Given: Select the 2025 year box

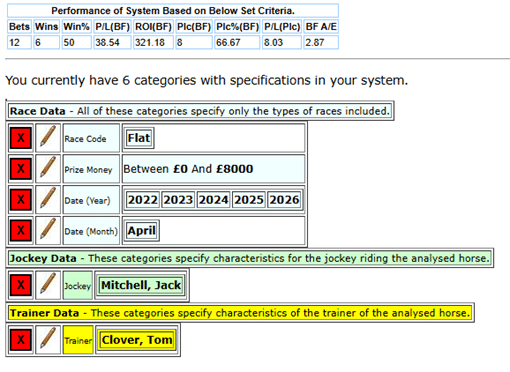Looking at the screenshot, I should point(249,200).
